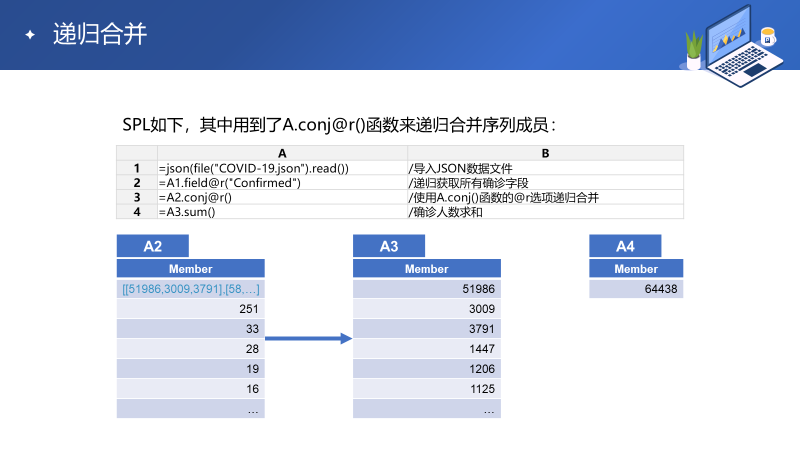
Task: Open nested sequence [[51986,3009,3791],[58,…]
Action: 190,289
